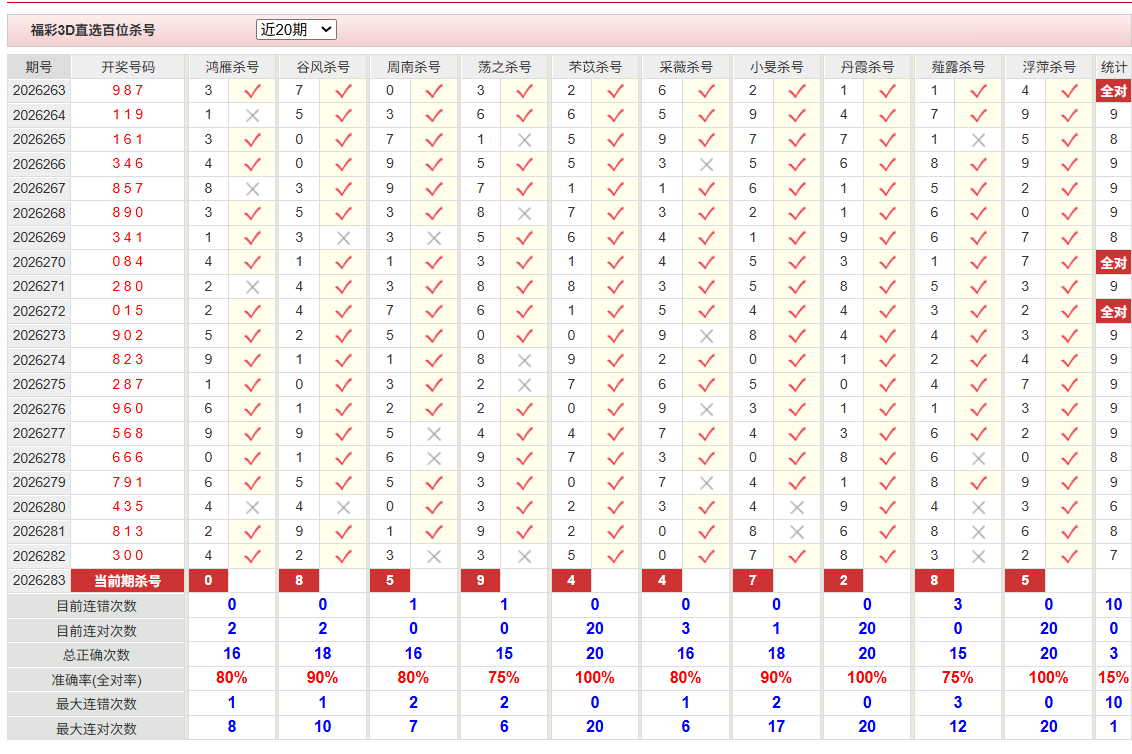This screenshot has height=754, width=1132.
Task: Select the 鸿雁杀号 column header
Action: [232, 67]
